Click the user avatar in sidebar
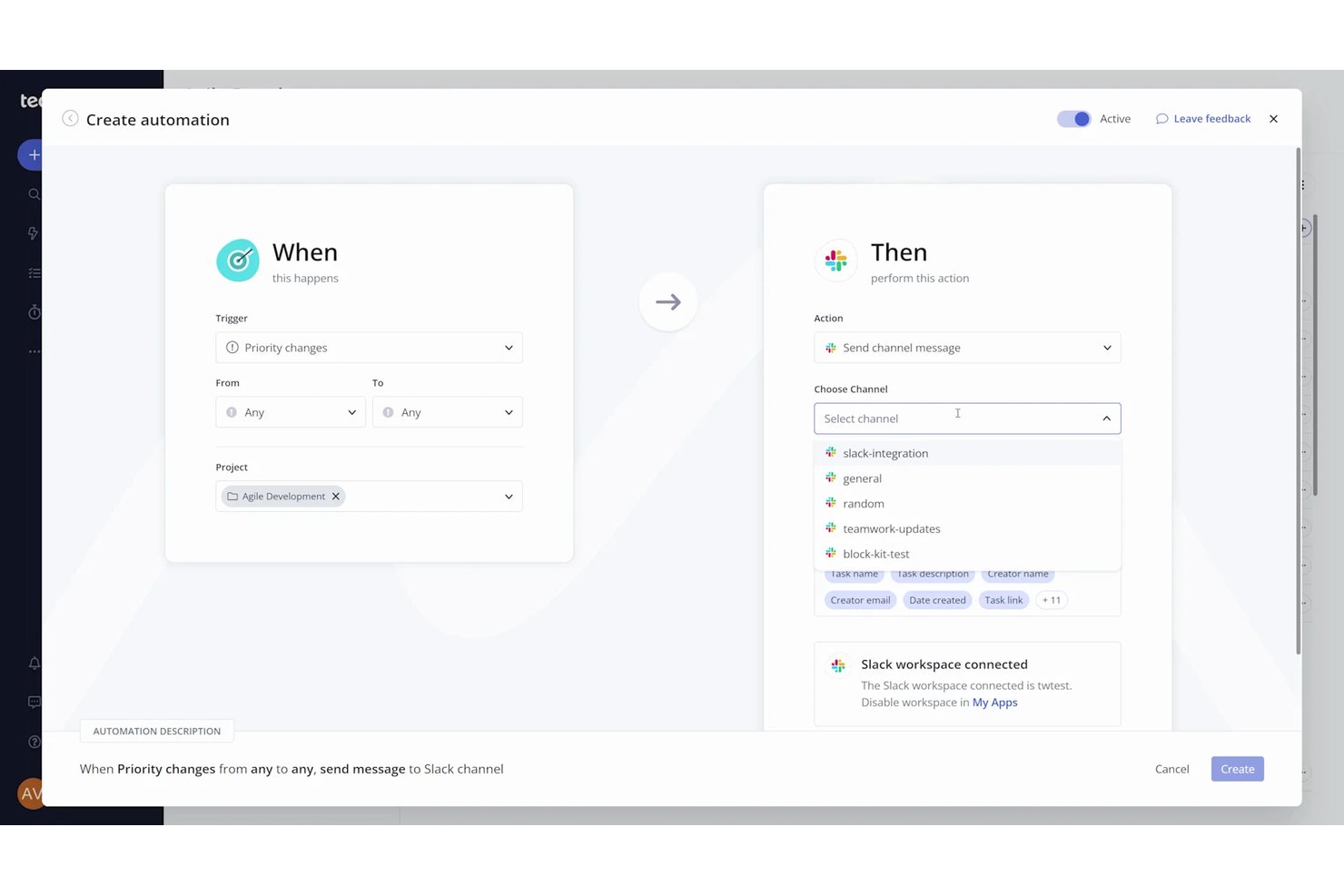The height and width of the screenshot is (896, 1344). coord(30,793)
